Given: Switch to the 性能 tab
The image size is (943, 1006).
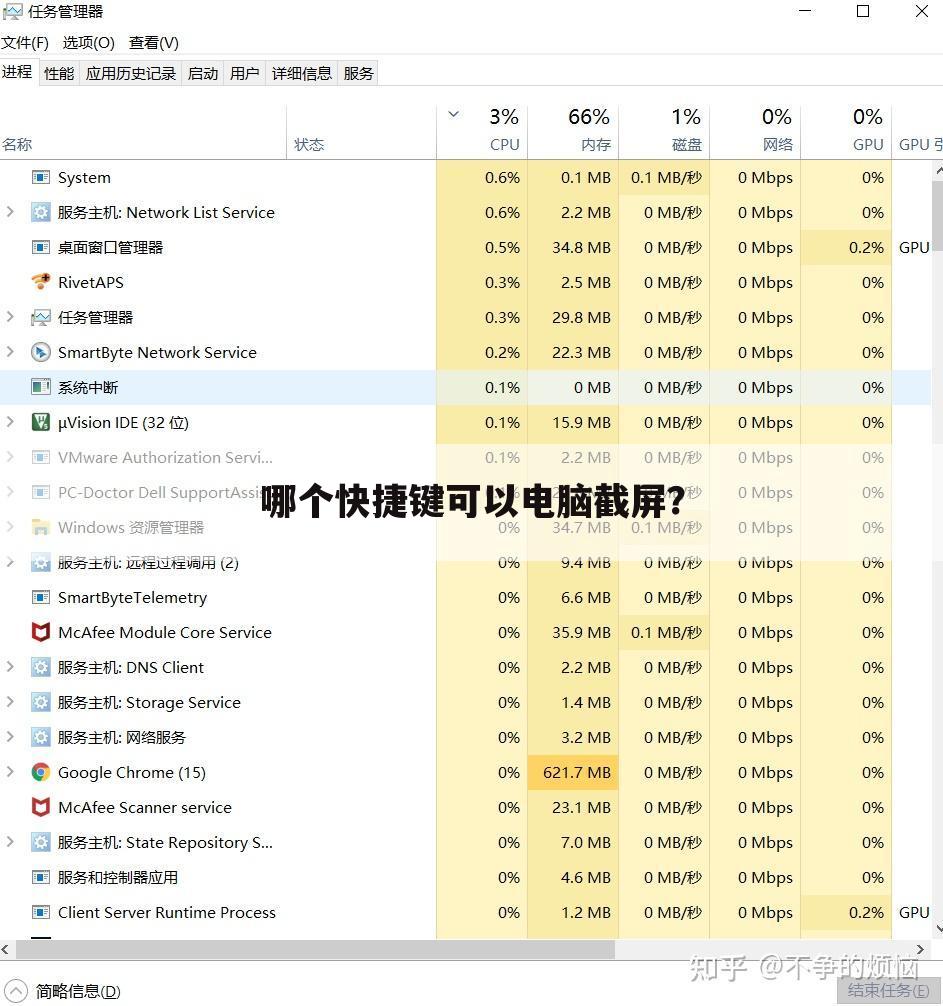Looking at the screenshot, I should [59, 73].
